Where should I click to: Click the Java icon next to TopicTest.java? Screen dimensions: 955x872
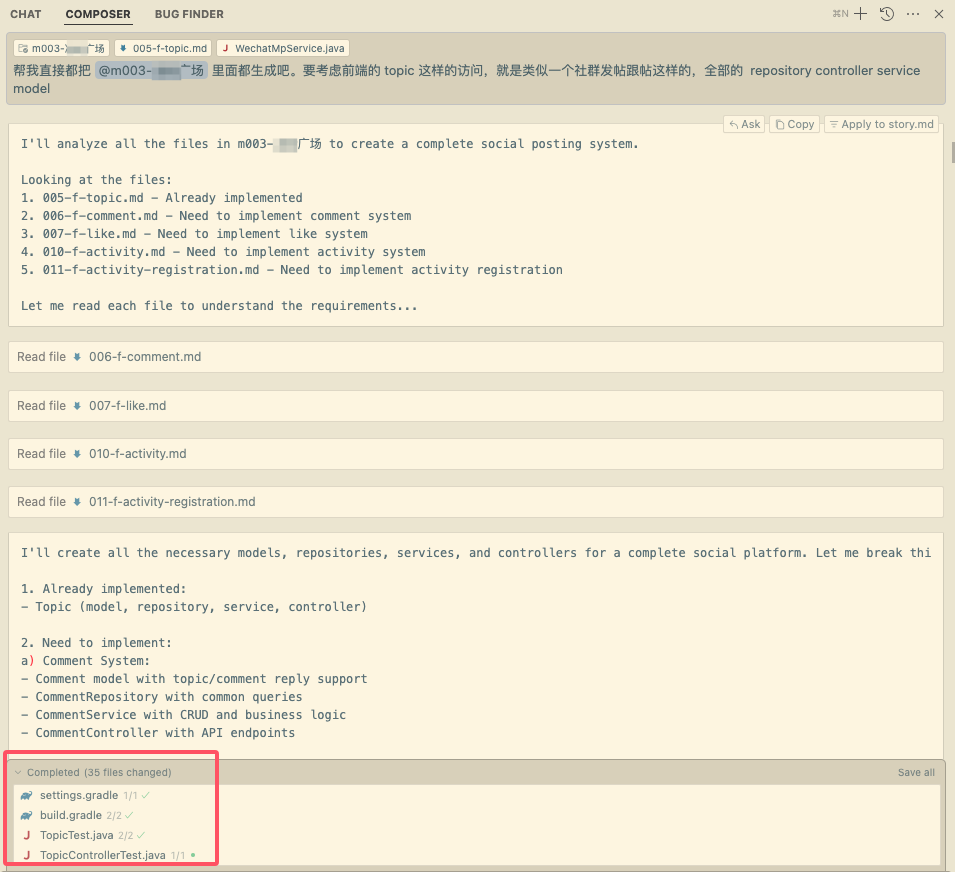pyautogui.click(x=26, y=835)
